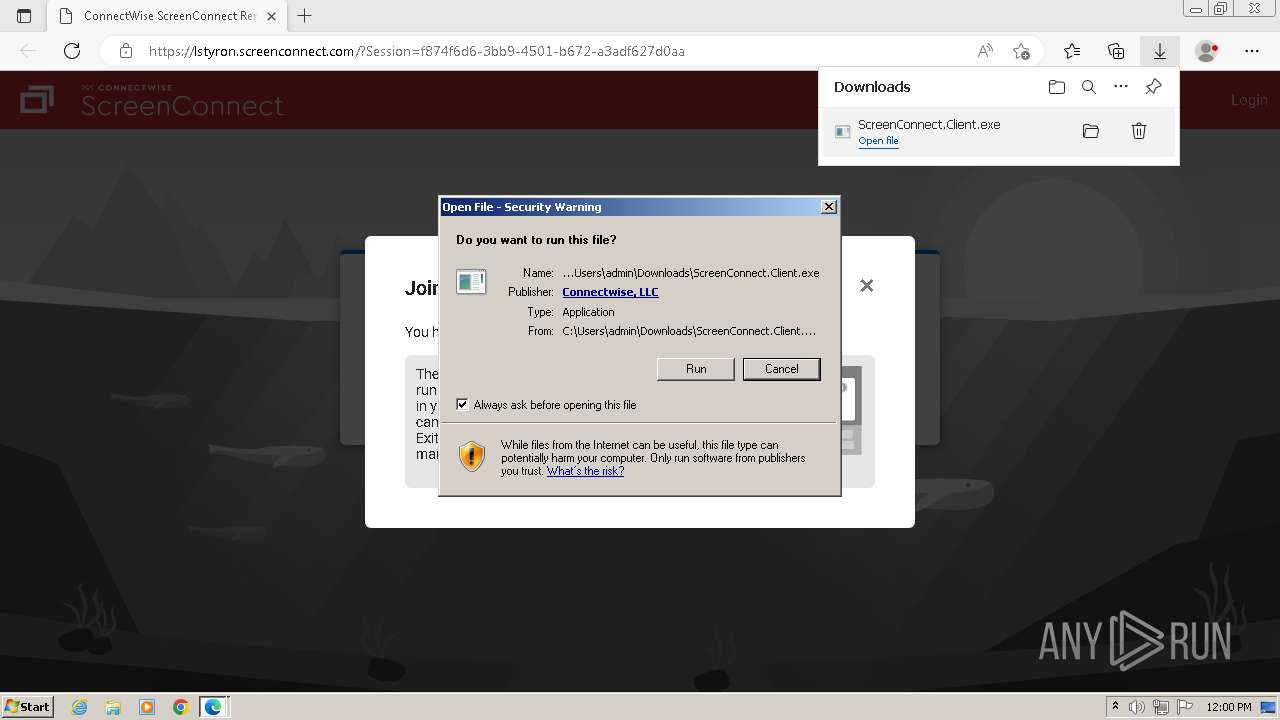
Task: Click the application icon beside file name in dialog
Action: (471, 282)
